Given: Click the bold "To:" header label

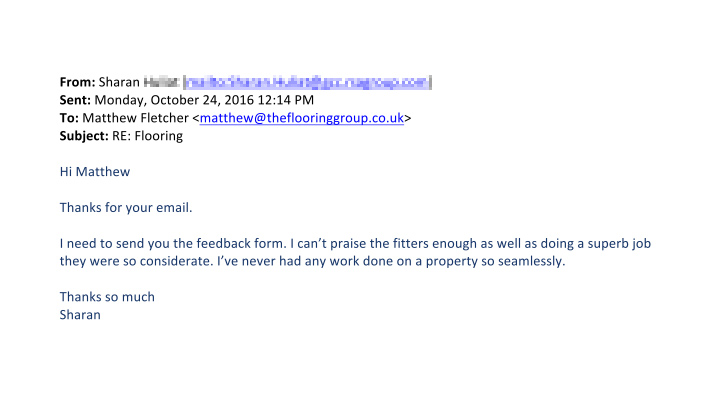Looking at the screenshot, I should coord(69,118).
